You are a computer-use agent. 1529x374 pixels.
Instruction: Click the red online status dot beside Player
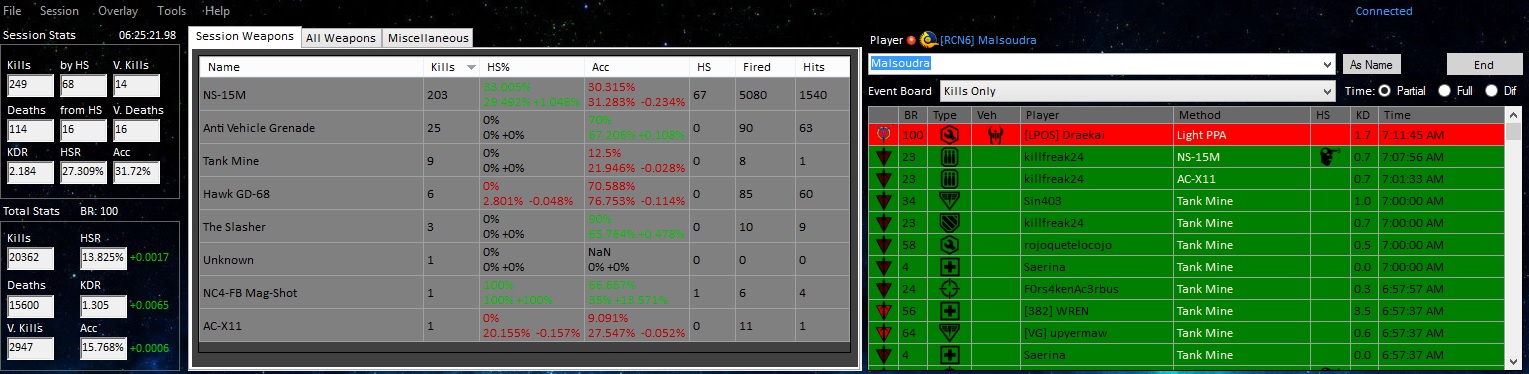911,40
